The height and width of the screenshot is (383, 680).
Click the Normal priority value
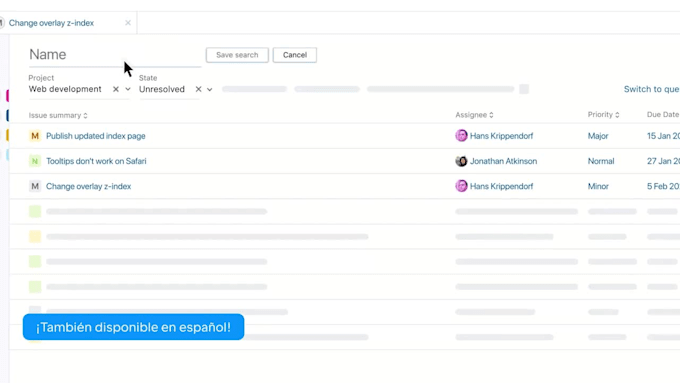tap(601, 161)
